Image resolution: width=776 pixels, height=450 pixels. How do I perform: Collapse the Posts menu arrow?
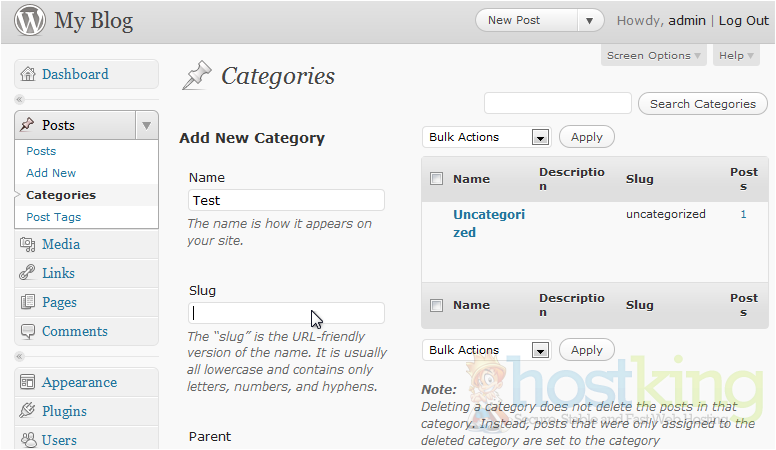click(146, 125)
